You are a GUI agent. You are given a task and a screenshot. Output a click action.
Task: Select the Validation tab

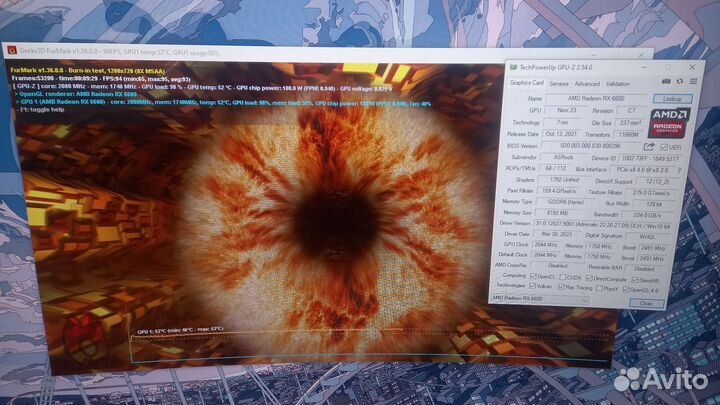tap(618, 84)
